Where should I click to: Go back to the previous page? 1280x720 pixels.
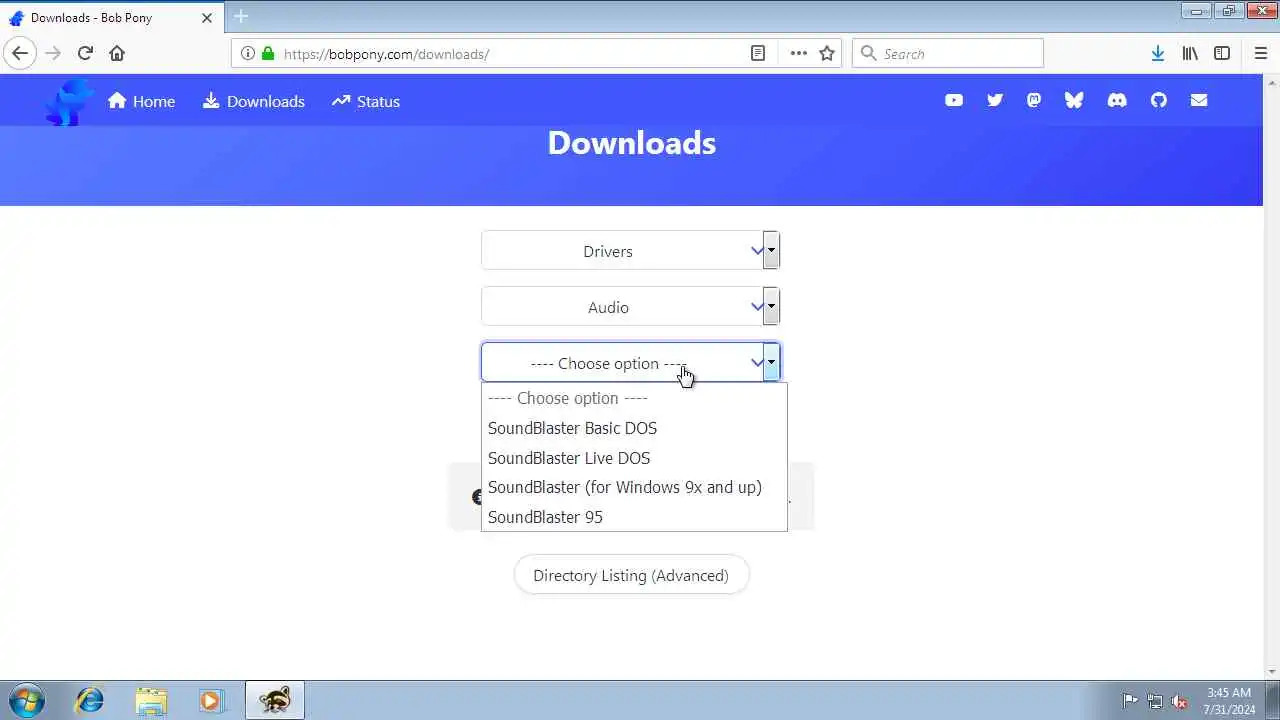pyautogui.click(x=20, y=53)
